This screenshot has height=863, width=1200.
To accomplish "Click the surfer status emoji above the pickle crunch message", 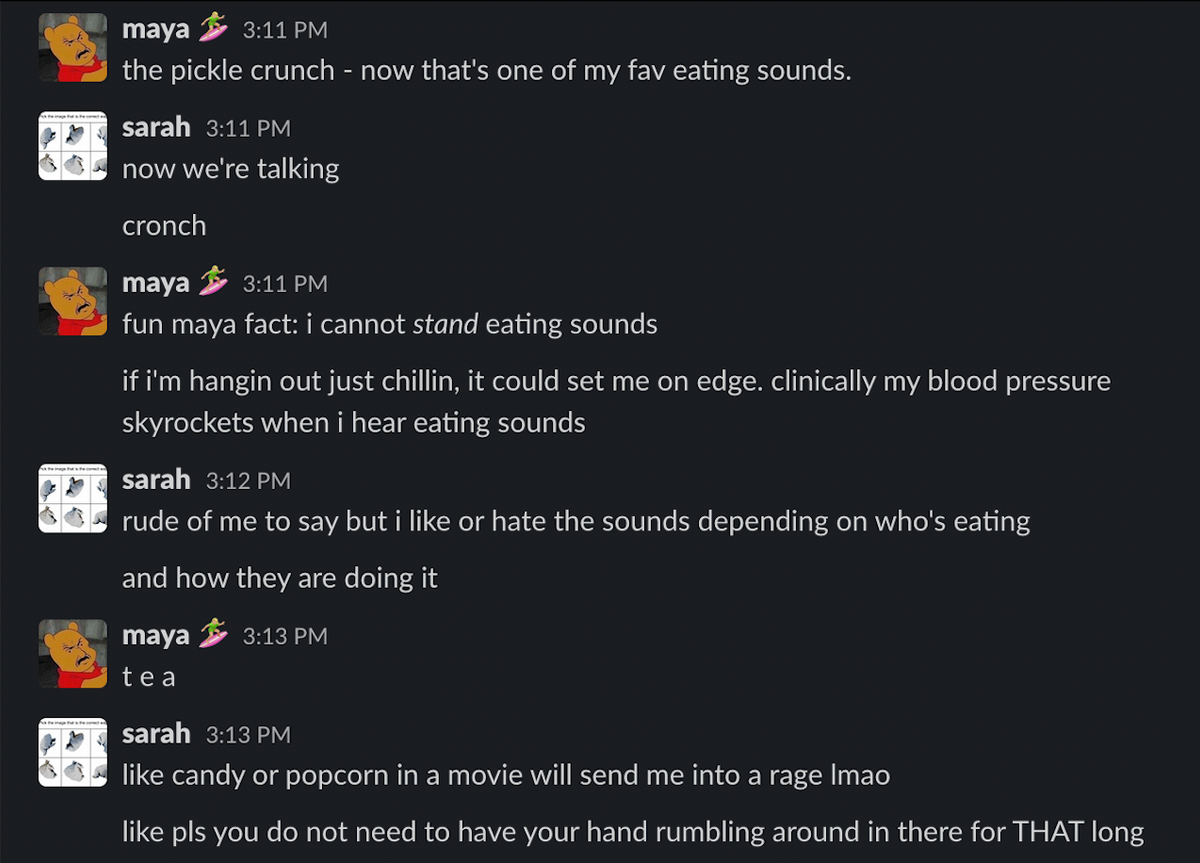I will 213,29.
